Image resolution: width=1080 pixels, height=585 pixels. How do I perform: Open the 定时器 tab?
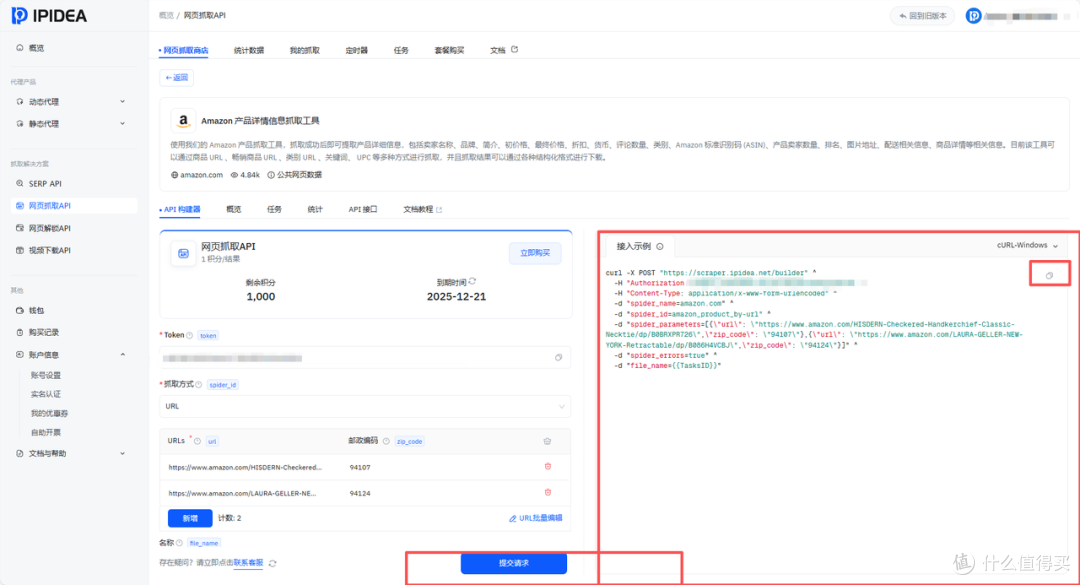tap(356, 50)
